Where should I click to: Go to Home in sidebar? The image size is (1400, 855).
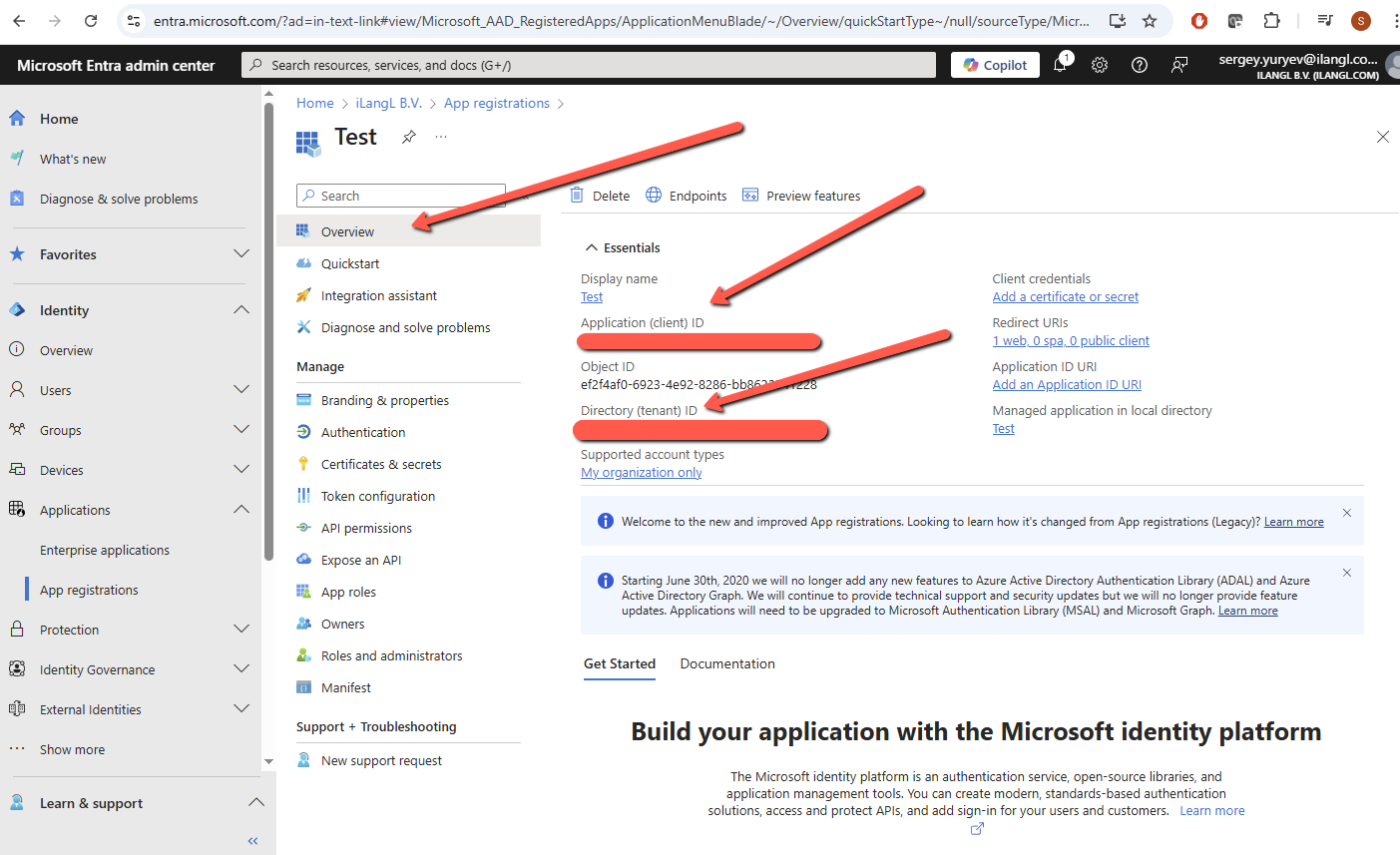59,119
